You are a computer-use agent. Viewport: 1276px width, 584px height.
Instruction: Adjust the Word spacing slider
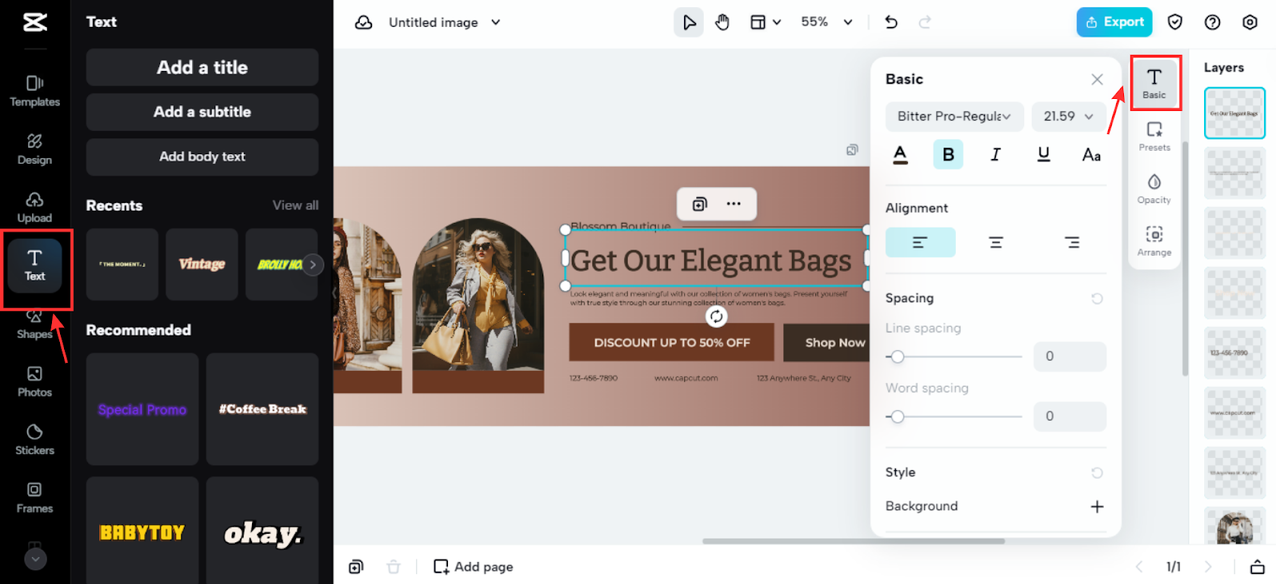pyautogui.click(x=954, y=417)
